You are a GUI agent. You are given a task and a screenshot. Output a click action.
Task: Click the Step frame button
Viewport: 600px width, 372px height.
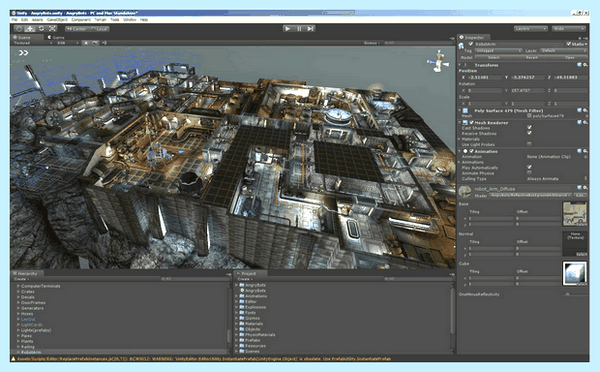coord(310,29)
